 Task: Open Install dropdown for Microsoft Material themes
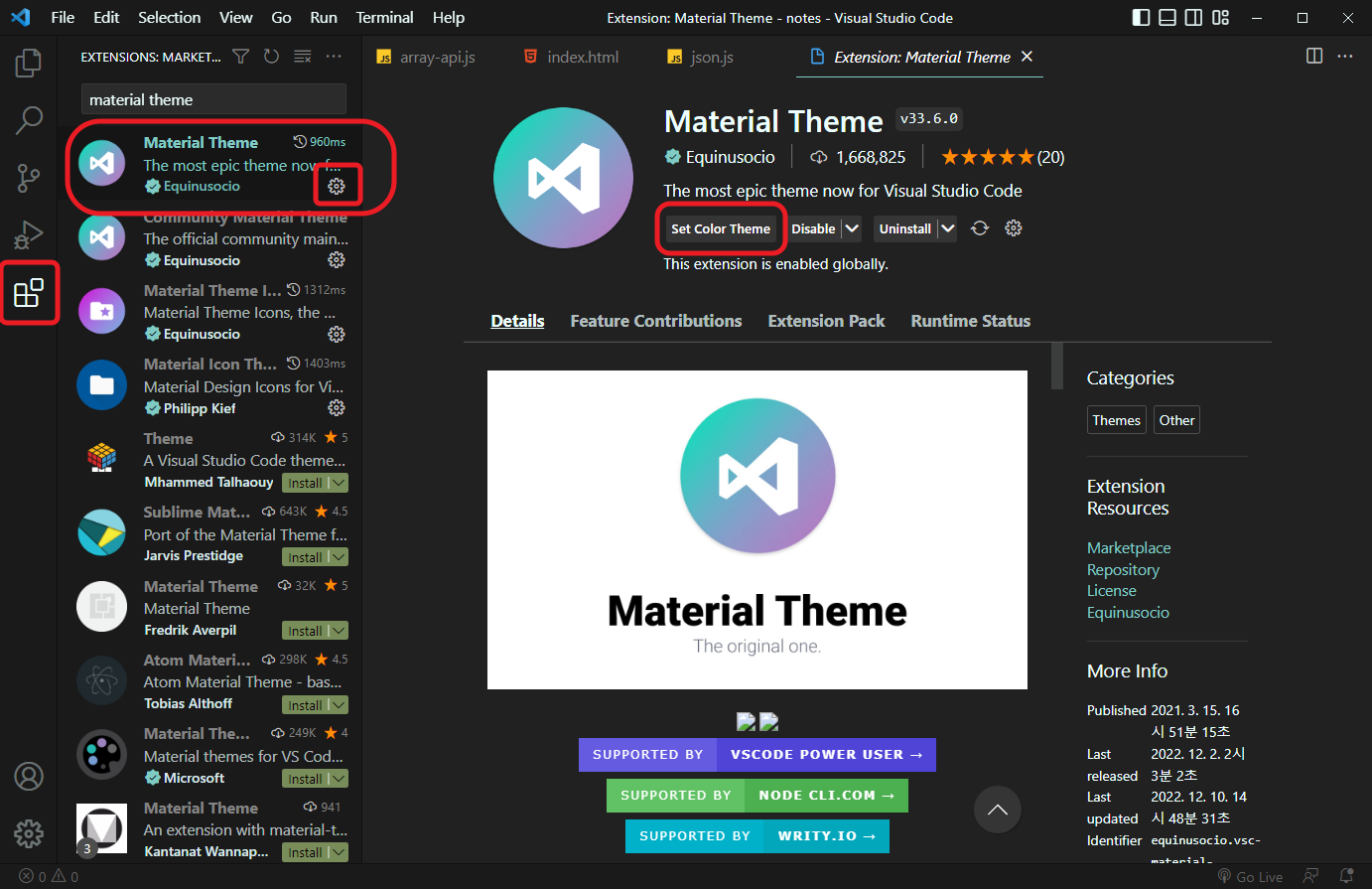point(339,779)
